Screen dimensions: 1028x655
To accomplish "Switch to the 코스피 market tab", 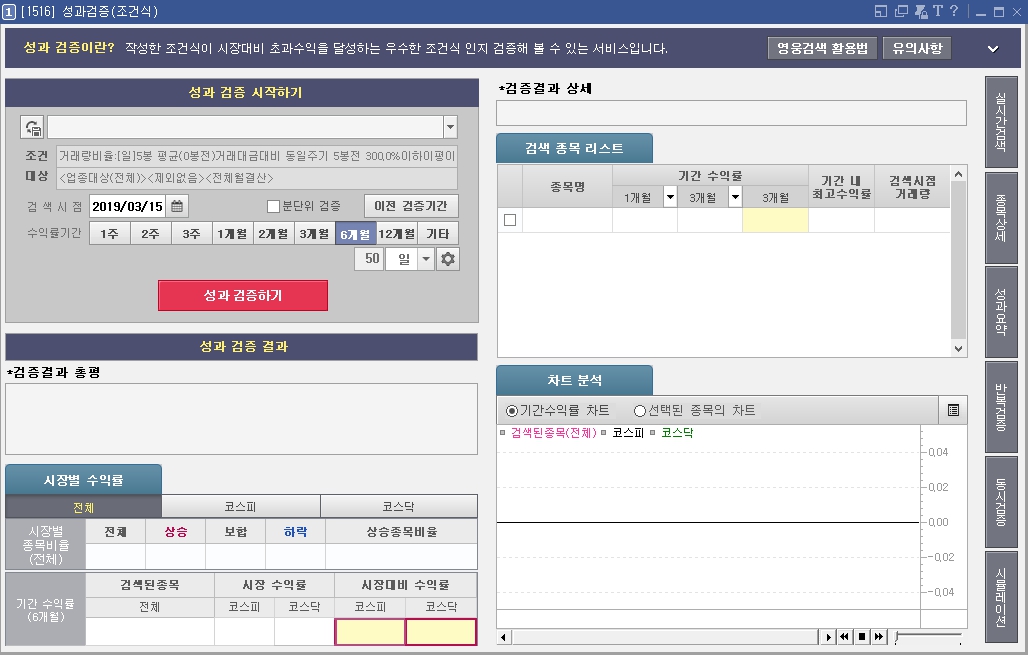I will click(x=241, y=507).
